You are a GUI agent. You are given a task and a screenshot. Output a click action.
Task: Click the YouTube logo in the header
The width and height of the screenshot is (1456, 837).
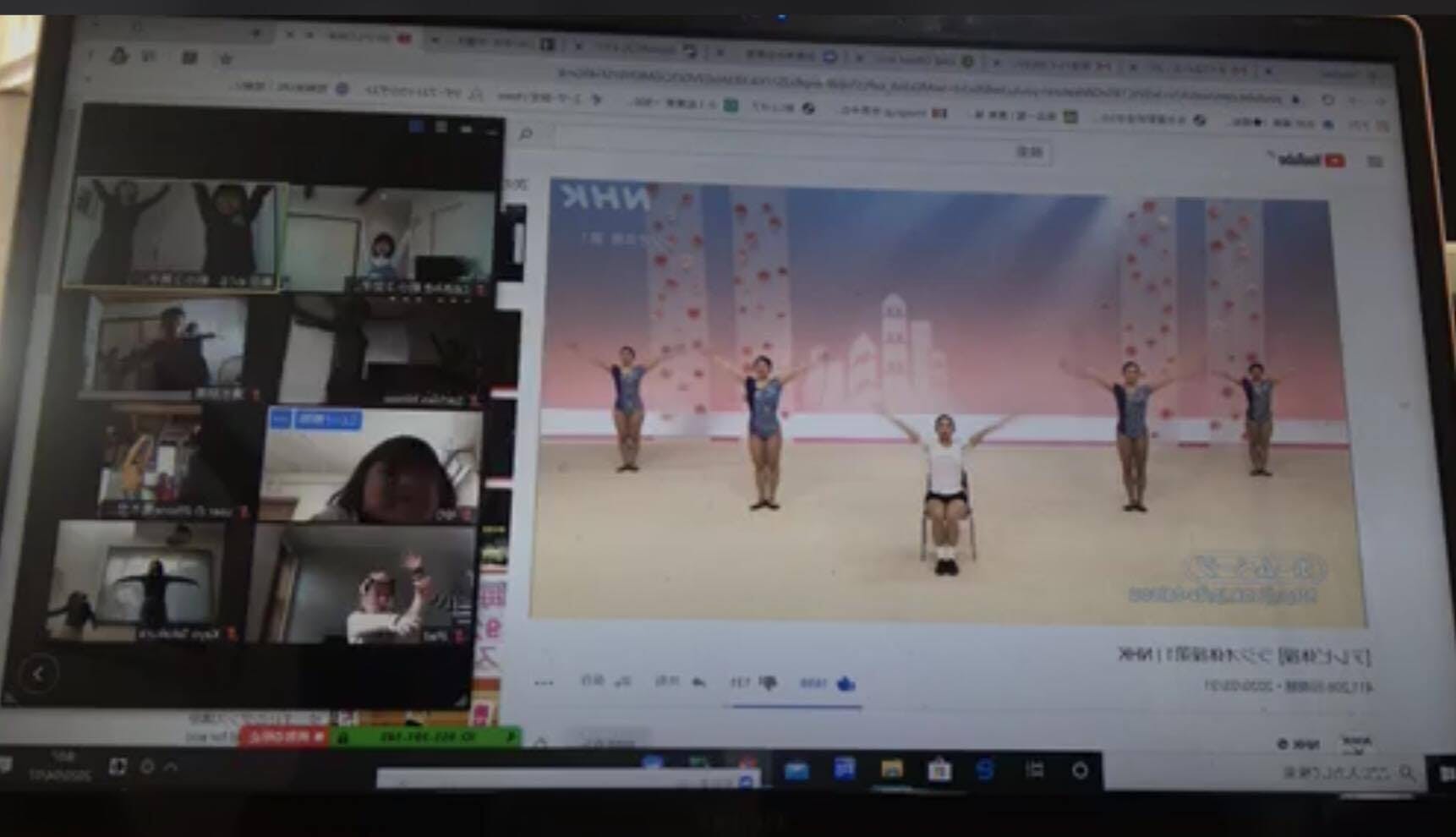1305,160
